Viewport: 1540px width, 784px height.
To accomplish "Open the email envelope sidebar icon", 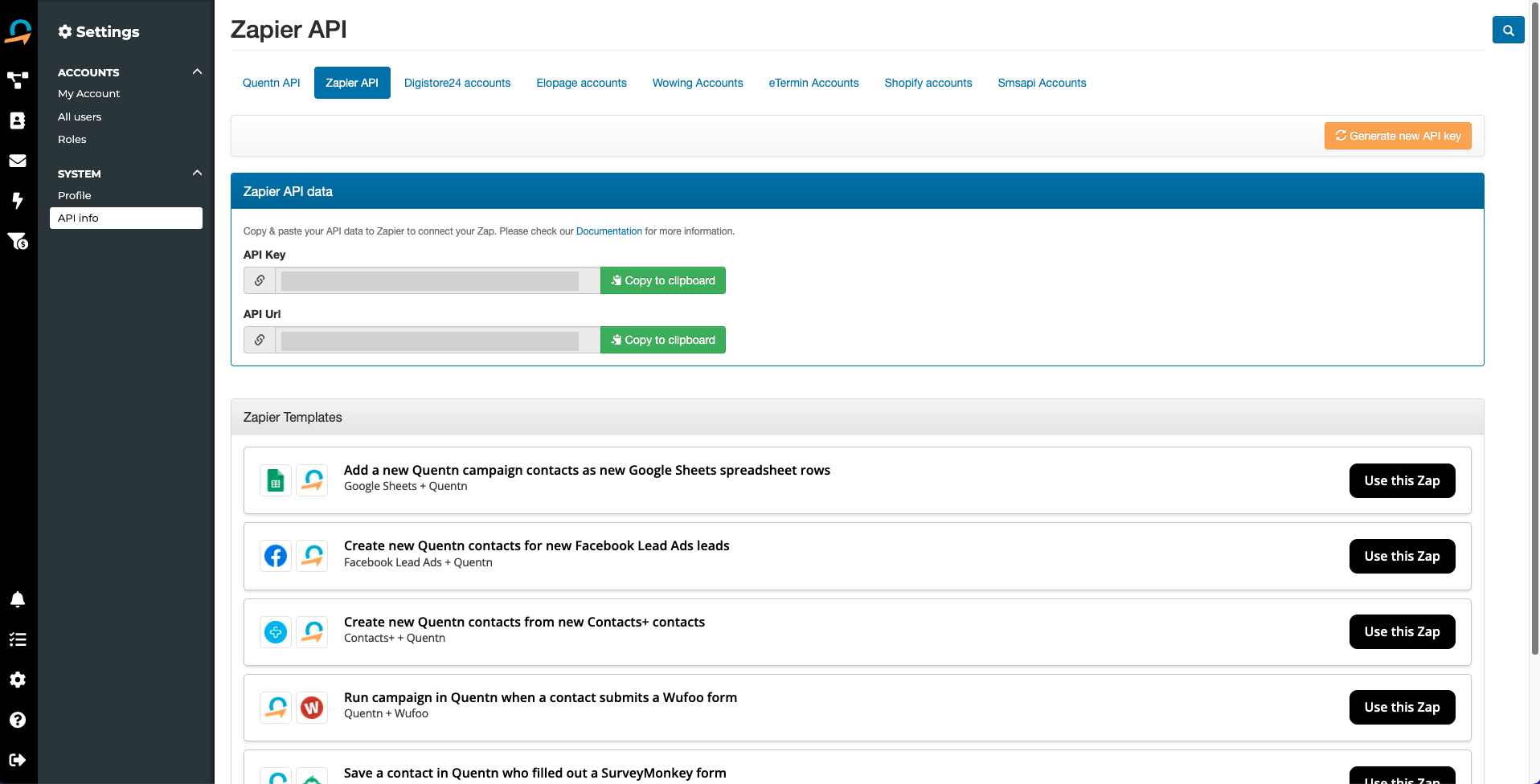I will click(x=18, y=161).
